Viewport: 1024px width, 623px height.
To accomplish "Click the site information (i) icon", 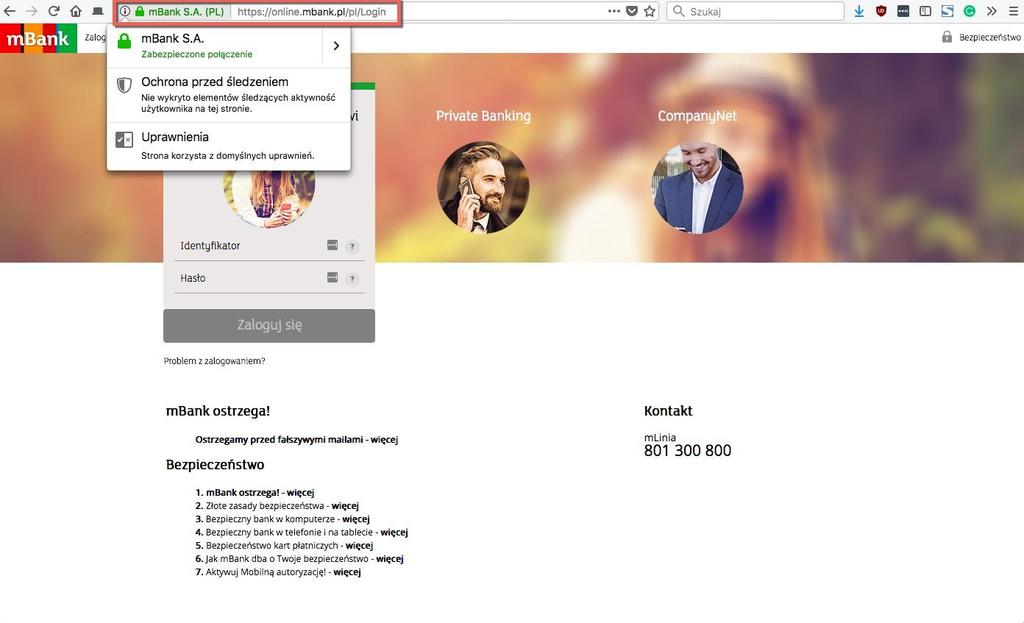I will (125, 11).
